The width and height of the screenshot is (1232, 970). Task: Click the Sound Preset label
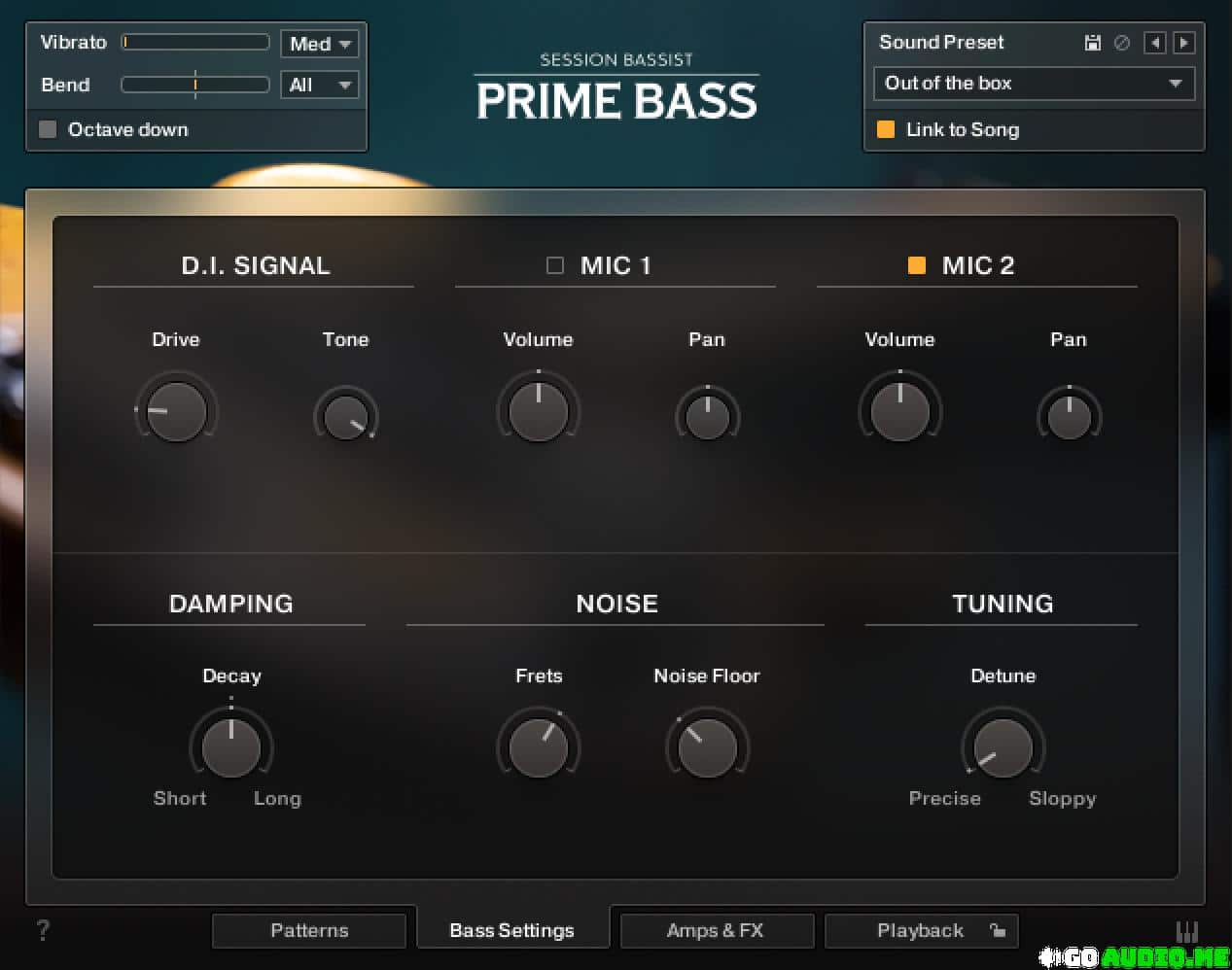(x=941, y=42)
